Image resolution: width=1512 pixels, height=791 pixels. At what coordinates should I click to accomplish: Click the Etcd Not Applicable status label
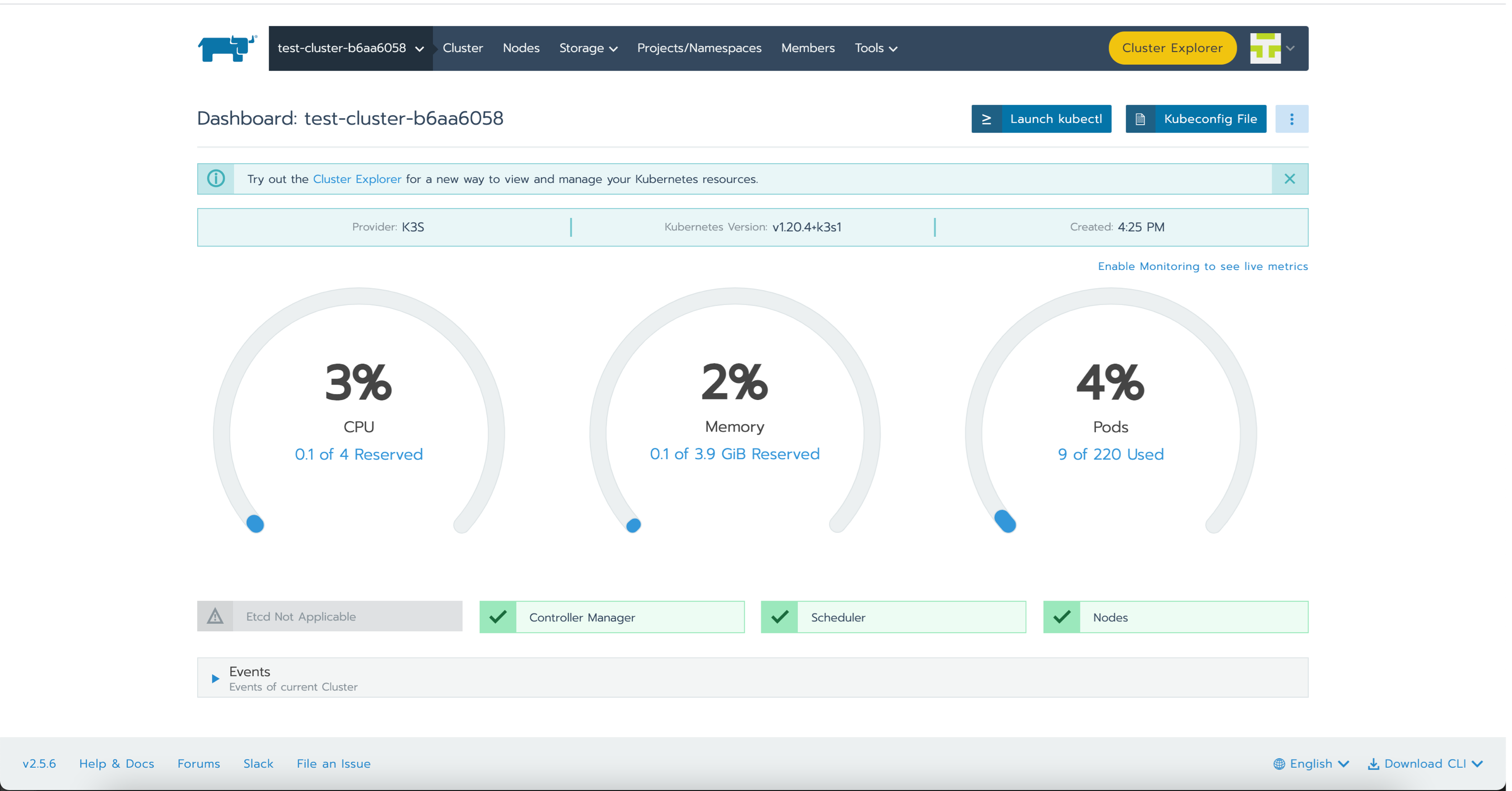pyautogui.click(x=301, y=616)
